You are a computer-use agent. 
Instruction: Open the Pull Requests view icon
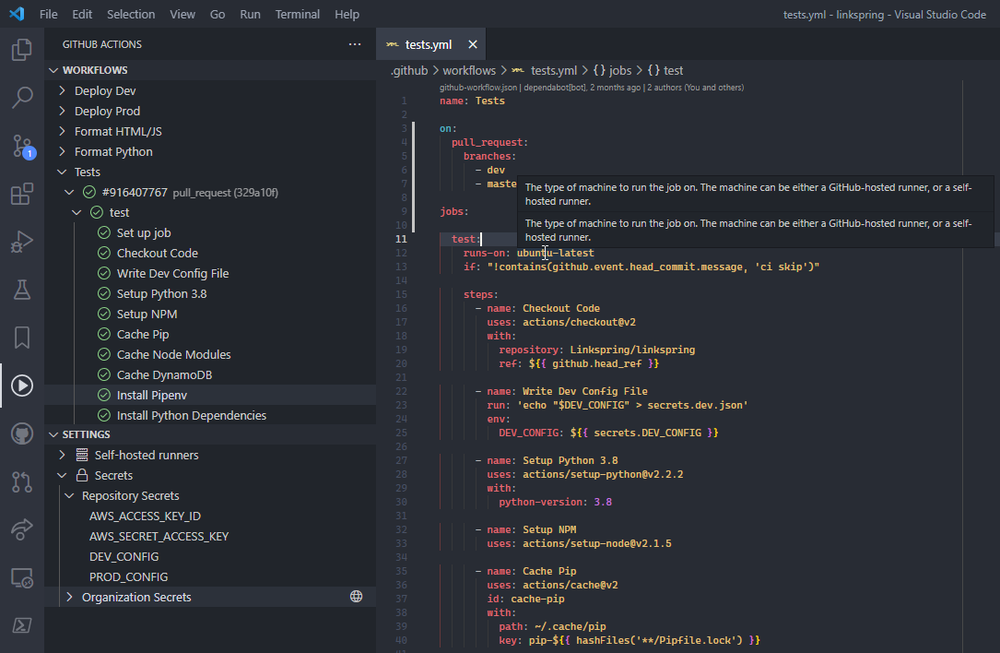22,481
